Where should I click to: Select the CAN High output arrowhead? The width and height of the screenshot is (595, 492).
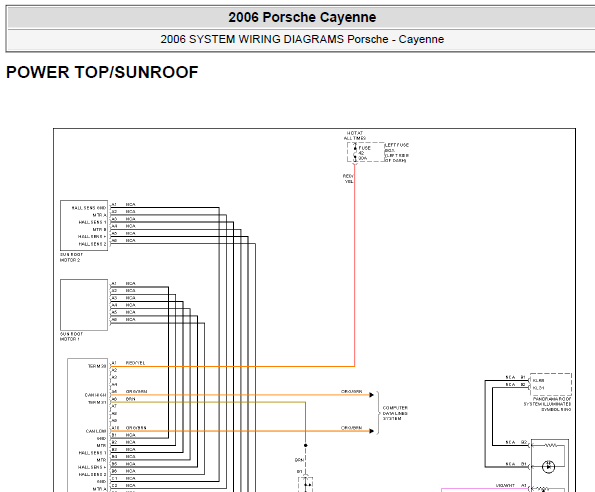pyautogui.click(x=371, y=395)
